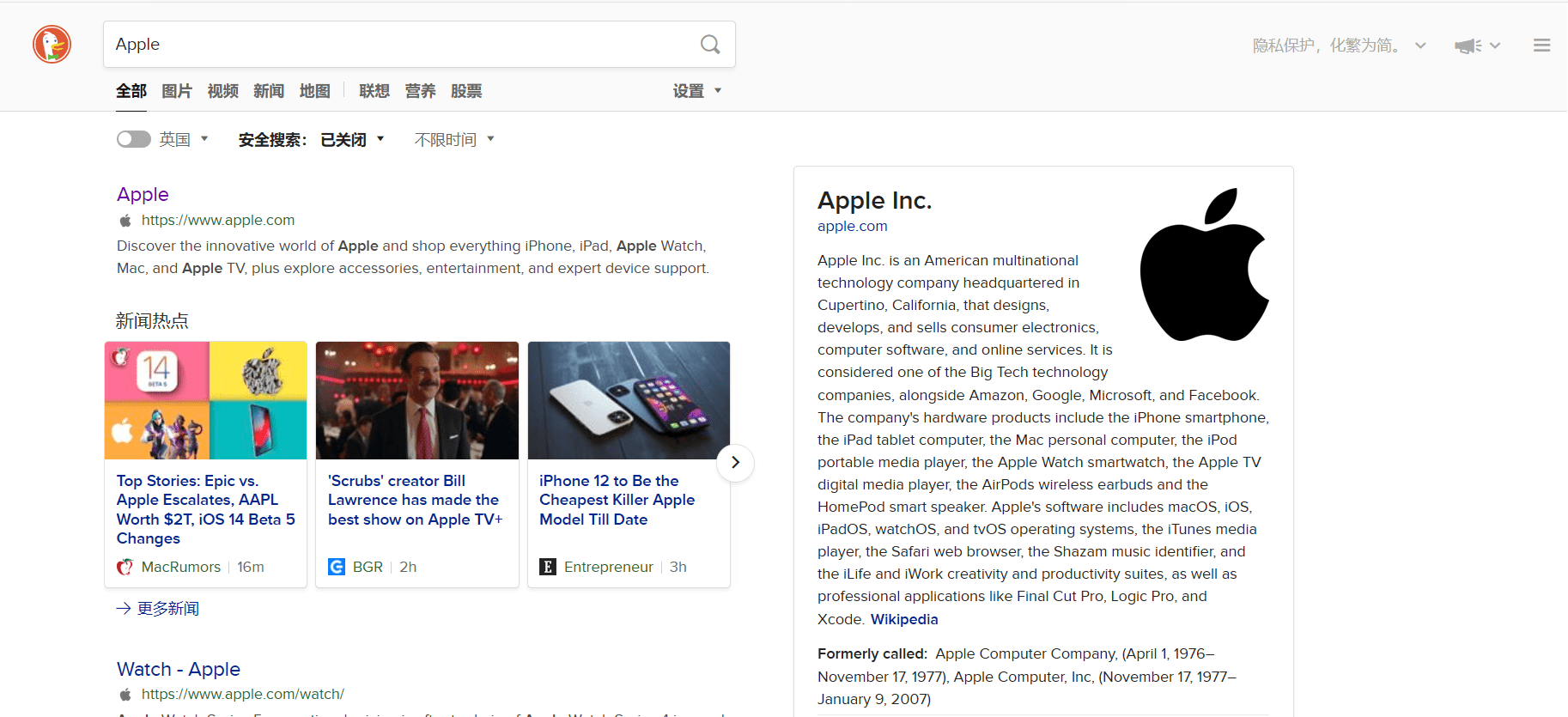Open the 英国 region dropdown arrow
This screenshot has height=717, width=1568.
tap(204, 139)
